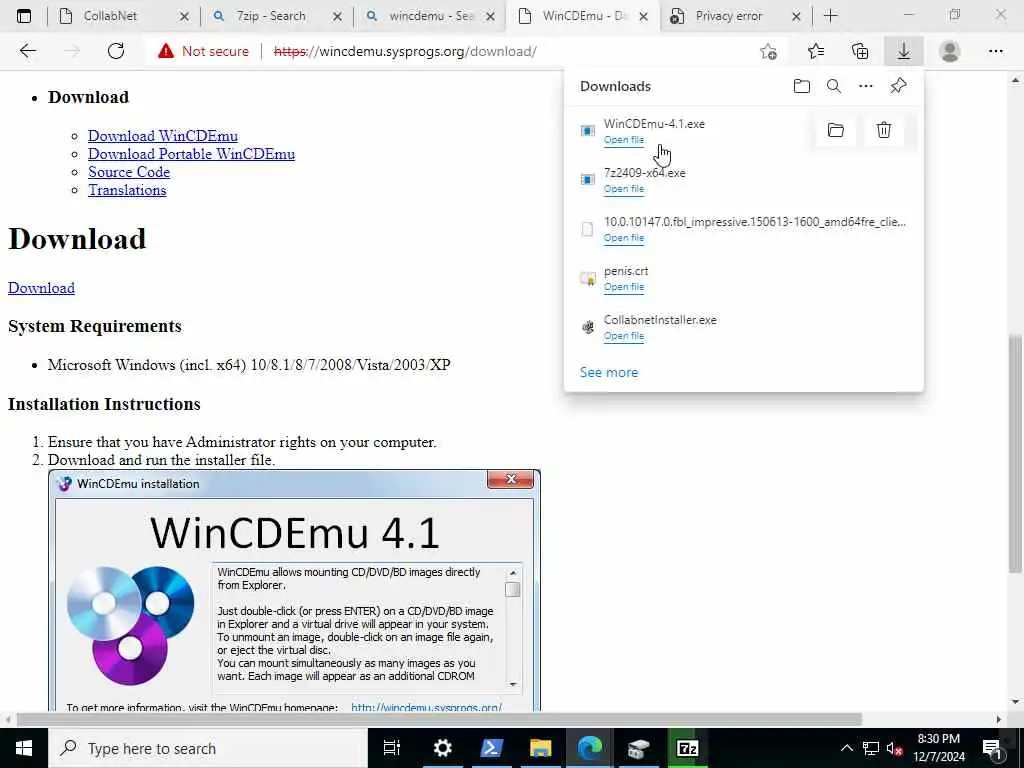The width and height of the screenshot is (1024, 768).
Task: Close the Privacy error tab
Action: point(796,16)
